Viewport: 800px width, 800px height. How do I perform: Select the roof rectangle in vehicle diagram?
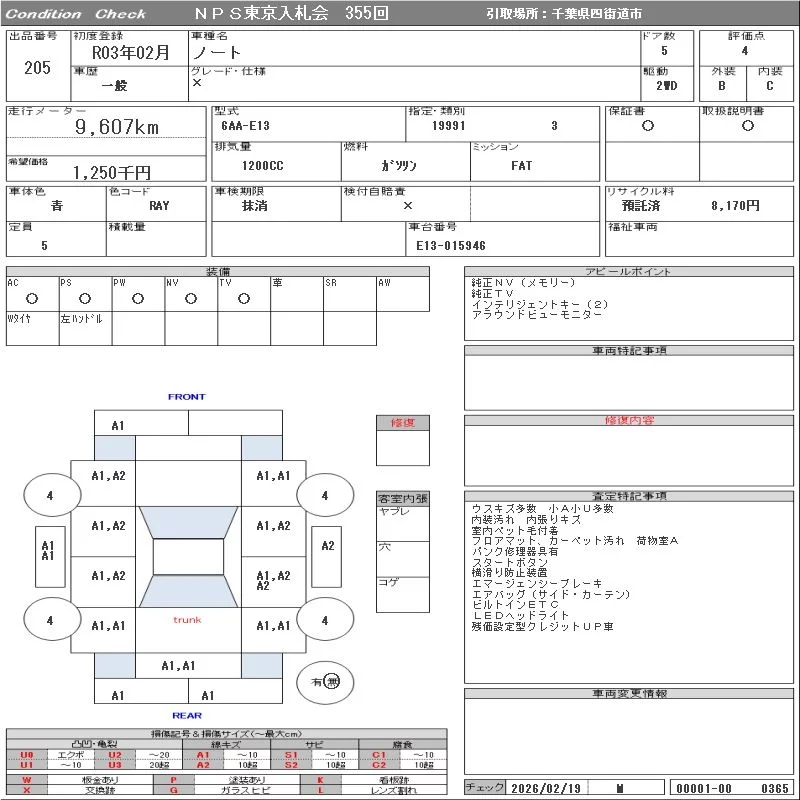(x=187, y=557)
